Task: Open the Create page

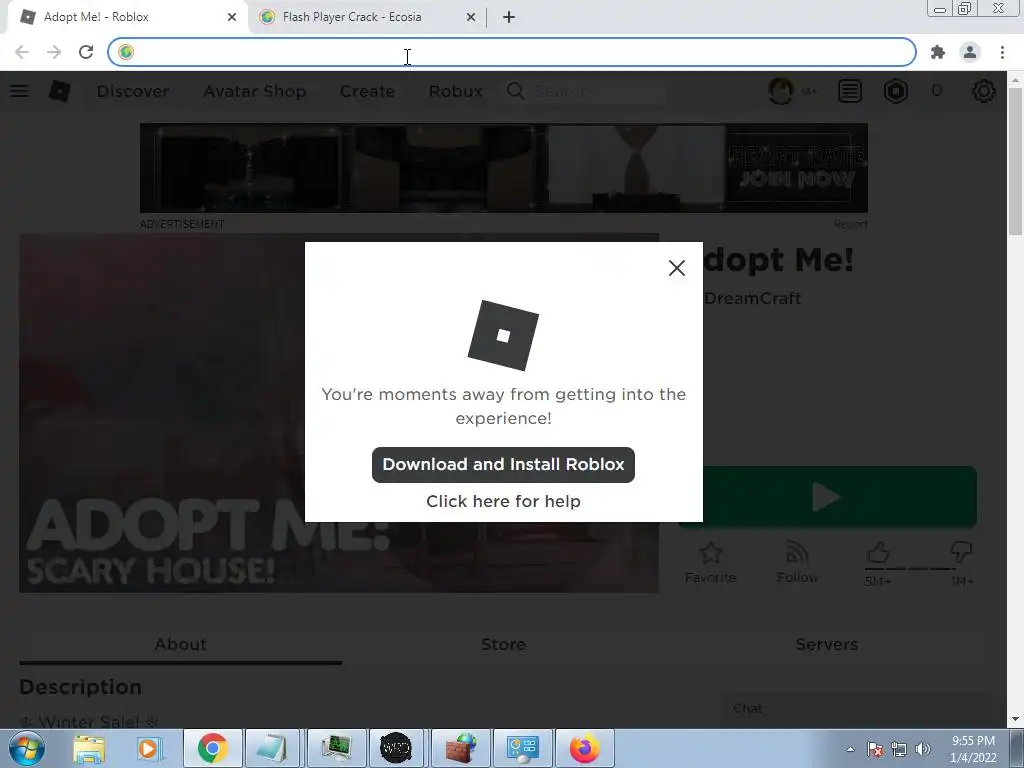Action: (x=367, y=91)
